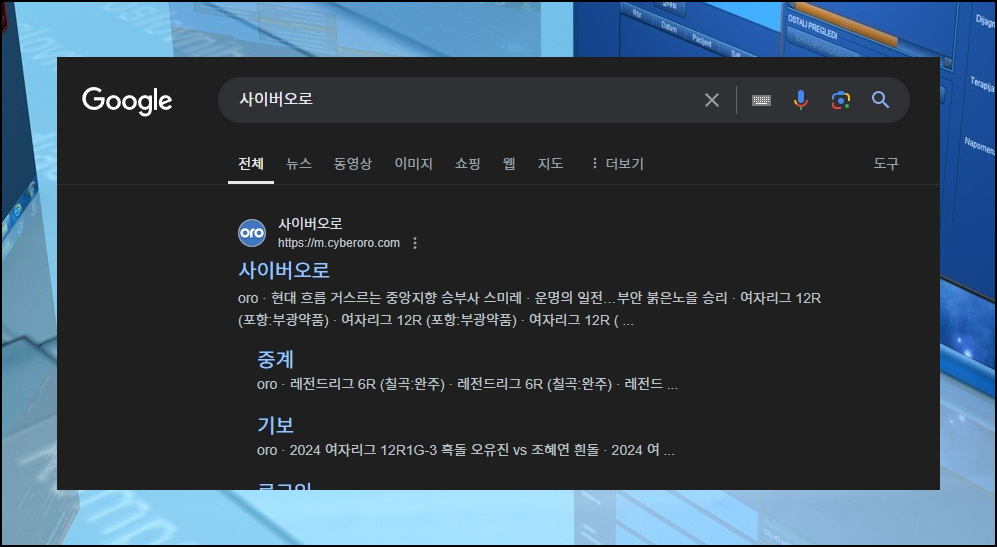Click the https://m.cyberoro.com URL
Viewport: 997px width, 547px height.
click(x=339, y=243)
